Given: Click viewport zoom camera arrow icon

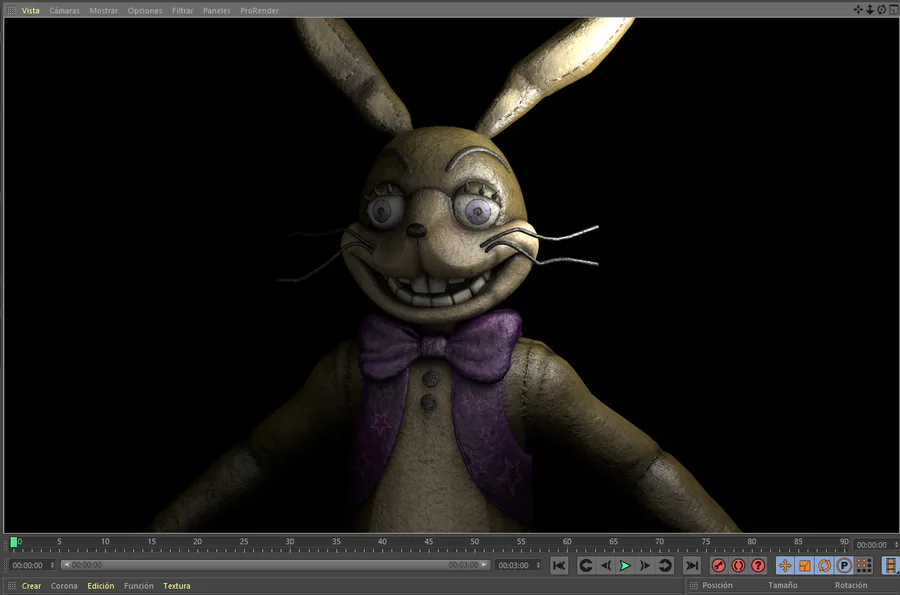Looking at the screenshot, I should 870,10.
